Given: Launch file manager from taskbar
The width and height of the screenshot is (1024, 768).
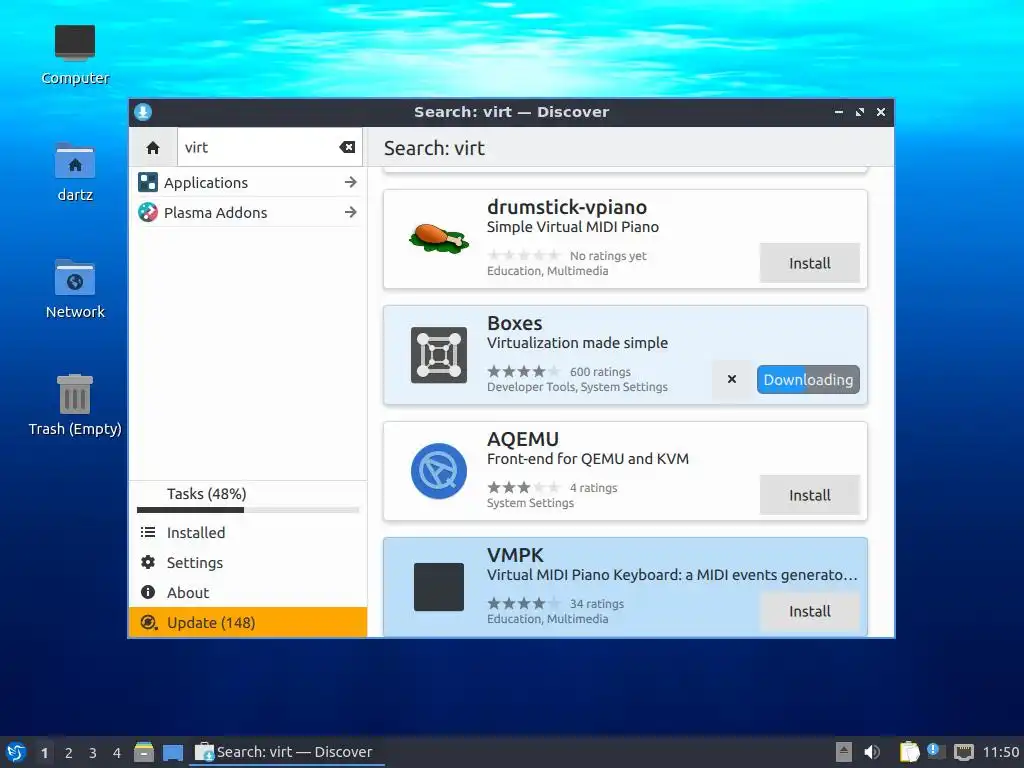Looking at the screenshot, I should tap(144, 752).
